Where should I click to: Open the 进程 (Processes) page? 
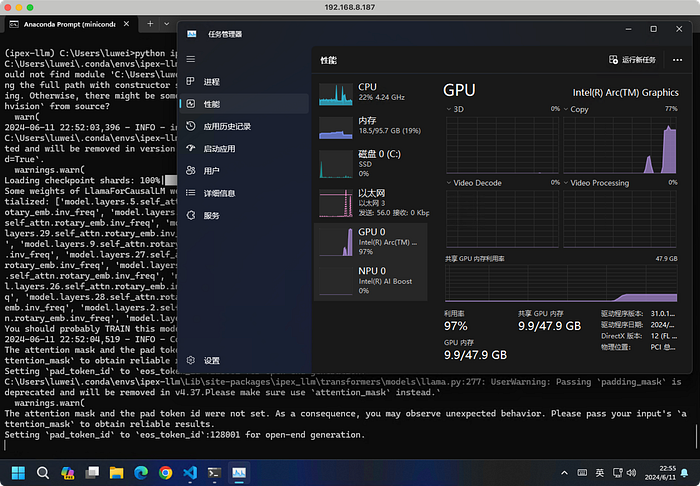[244, 82]
